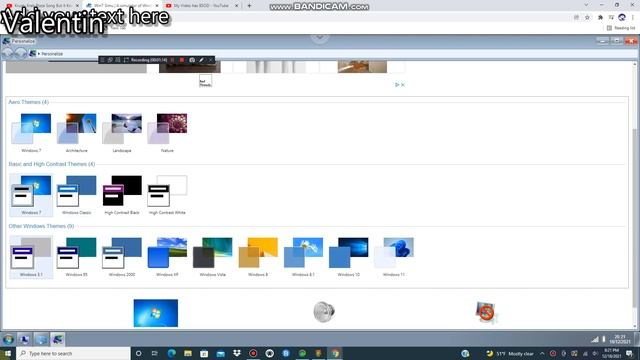Open the Chrome three-dot menu
The height and width of the screenshot is (360, 640).
click(633, 18)
